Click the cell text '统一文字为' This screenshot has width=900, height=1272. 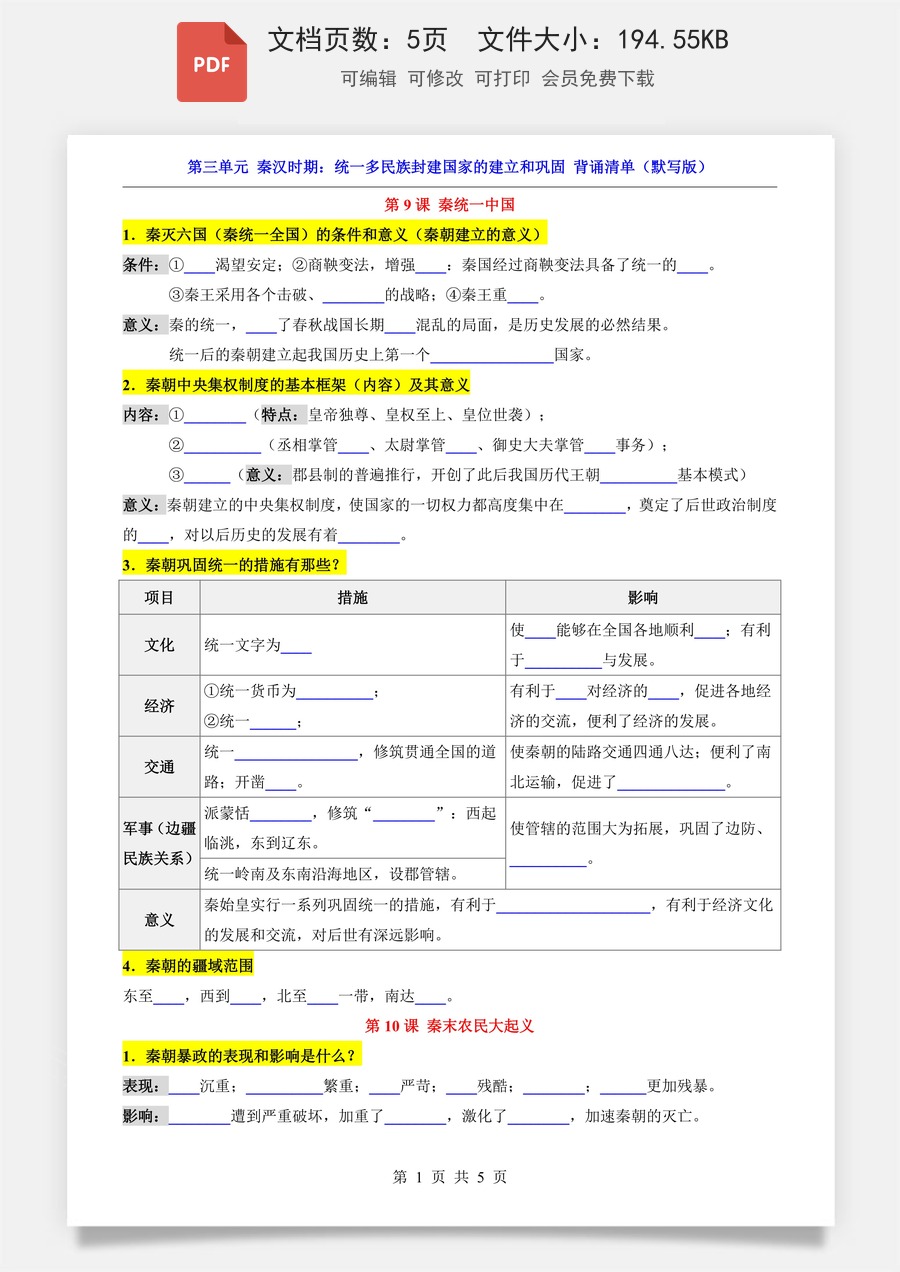click(242, 646)
